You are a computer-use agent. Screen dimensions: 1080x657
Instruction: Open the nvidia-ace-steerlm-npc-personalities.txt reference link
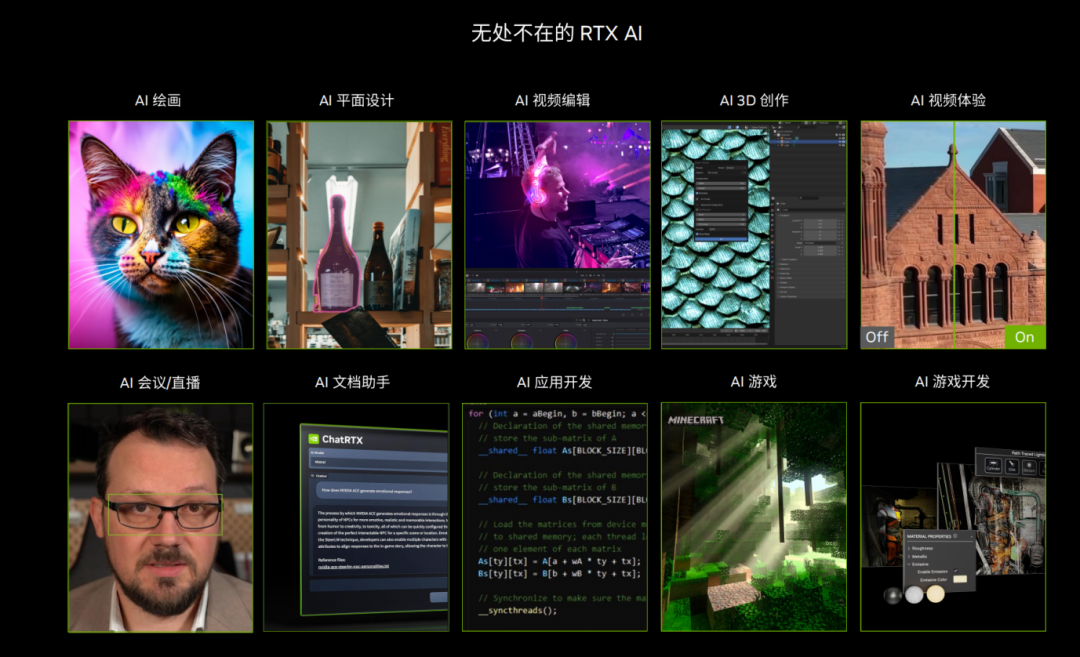pos(353,567)
